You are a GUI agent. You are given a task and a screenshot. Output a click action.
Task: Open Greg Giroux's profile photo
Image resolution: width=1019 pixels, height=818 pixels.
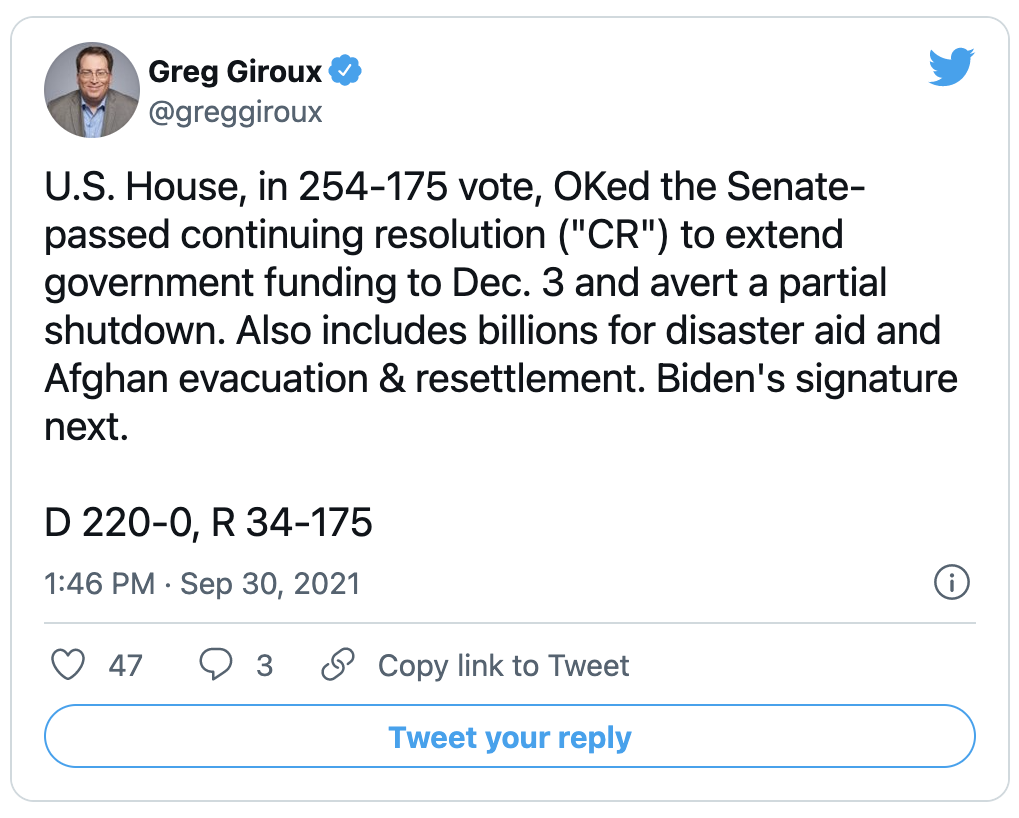pyautogui.click(x=92, y=90)
